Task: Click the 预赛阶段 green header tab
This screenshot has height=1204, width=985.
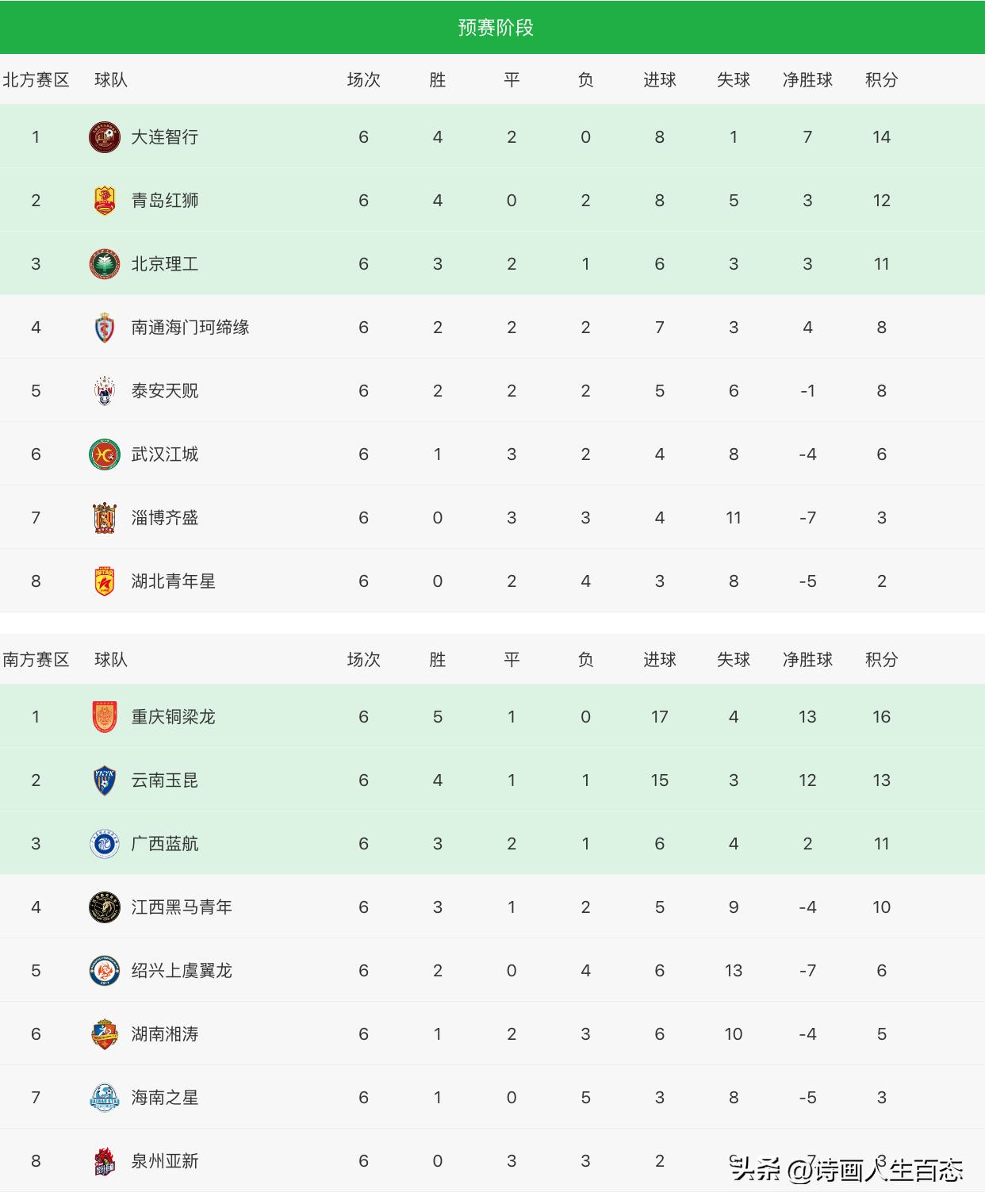Action: [495, 28]
